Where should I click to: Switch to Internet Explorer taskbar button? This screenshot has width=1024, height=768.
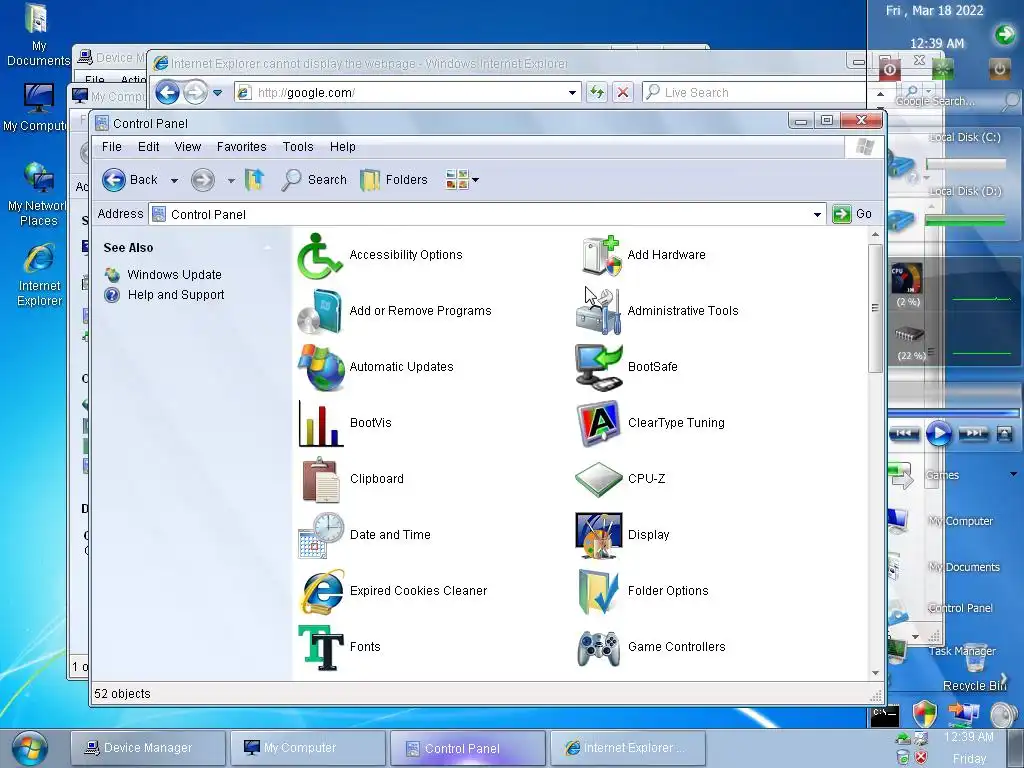pos(628,748)
